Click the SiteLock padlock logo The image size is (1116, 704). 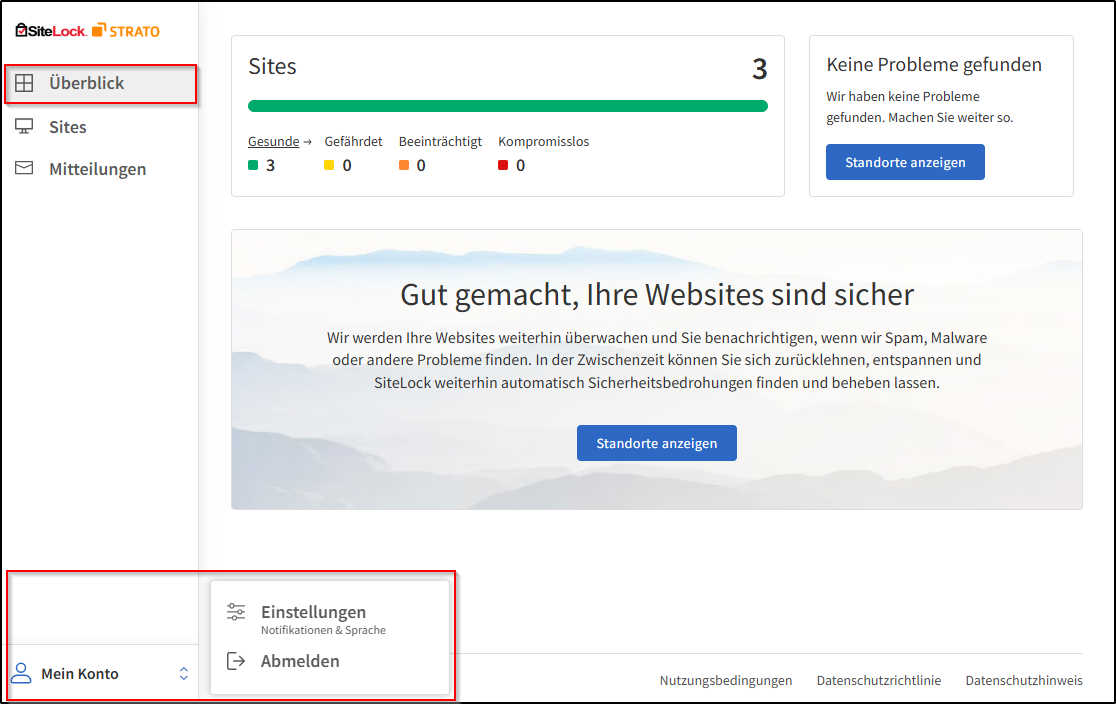(x=22, y=30)
